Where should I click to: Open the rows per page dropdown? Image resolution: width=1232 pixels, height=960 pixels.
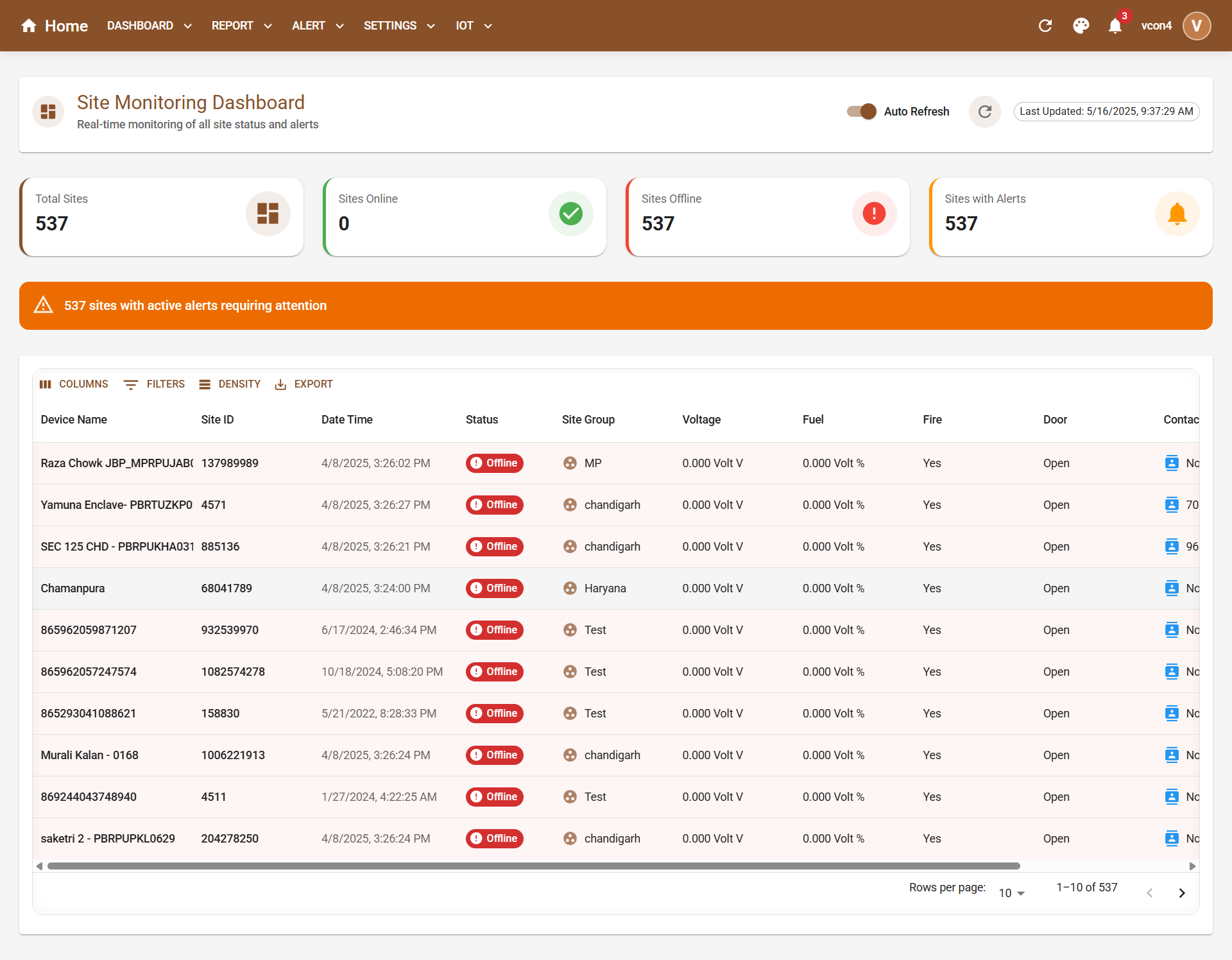coord(1012,893)
